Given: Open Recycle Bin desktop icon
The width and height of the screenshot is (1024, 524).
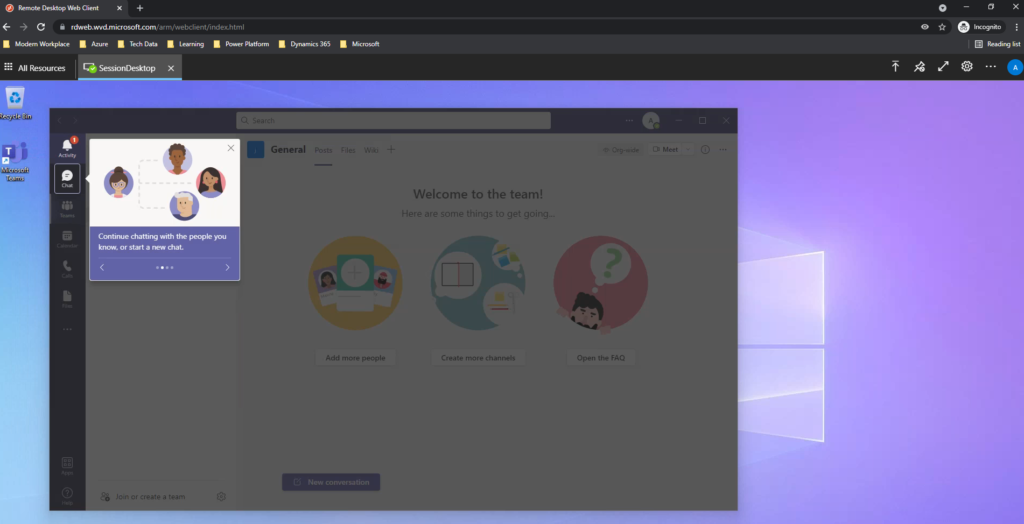Looking at the screenshot, I should 15,103.
